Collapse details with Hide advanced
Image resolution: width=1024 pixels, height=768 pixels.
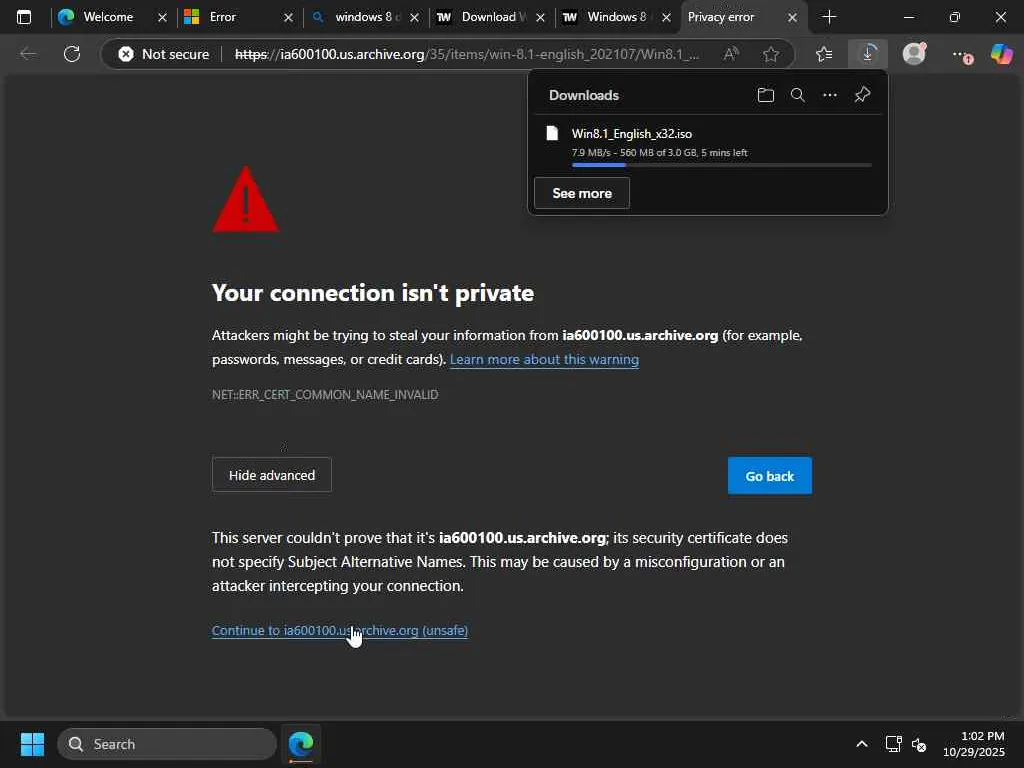coord(272,475)
